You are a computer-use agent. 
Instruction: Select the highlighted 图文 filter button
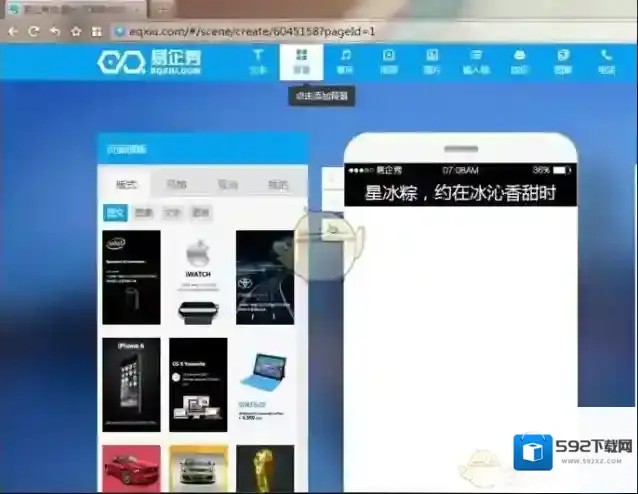pyautogui.click(x=115, y=213)
